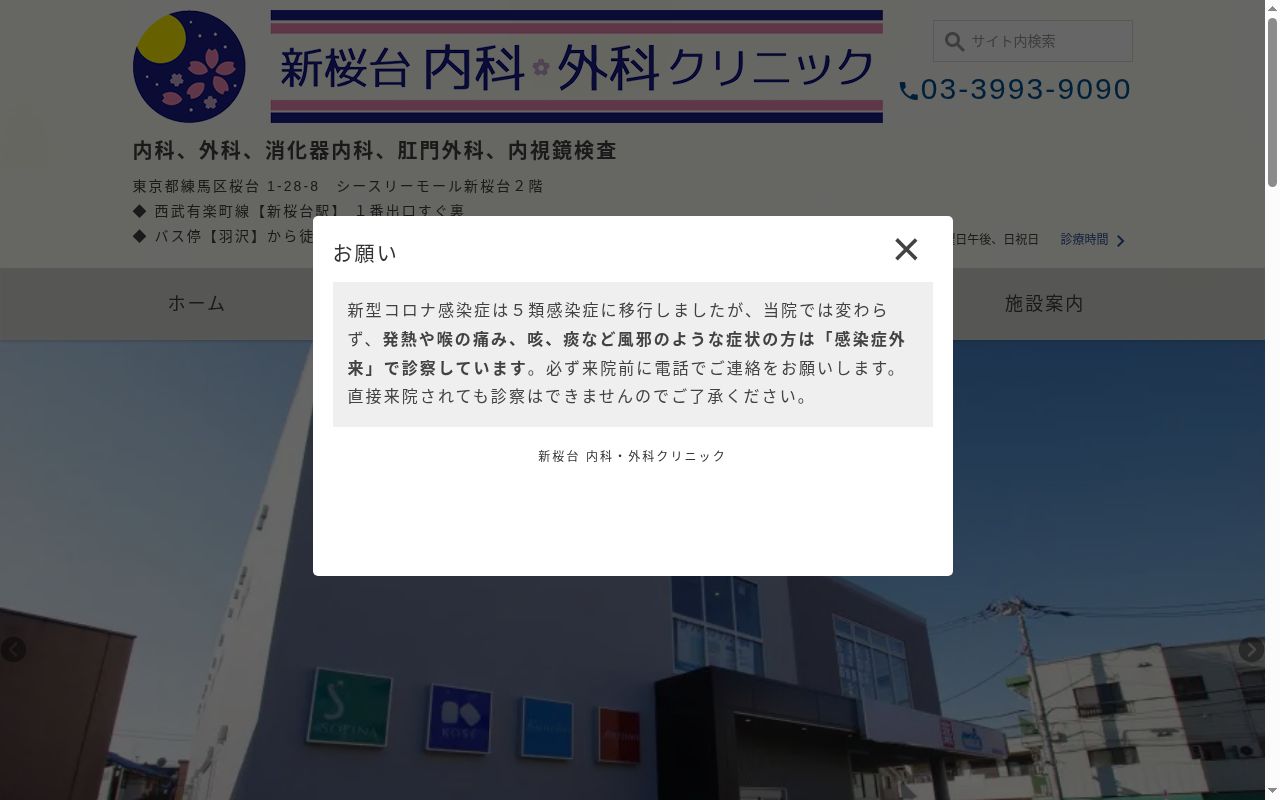Viewport: 1280px width, 800px height.
Task: Click the search magnifier icon
Action: click(954, 42)
